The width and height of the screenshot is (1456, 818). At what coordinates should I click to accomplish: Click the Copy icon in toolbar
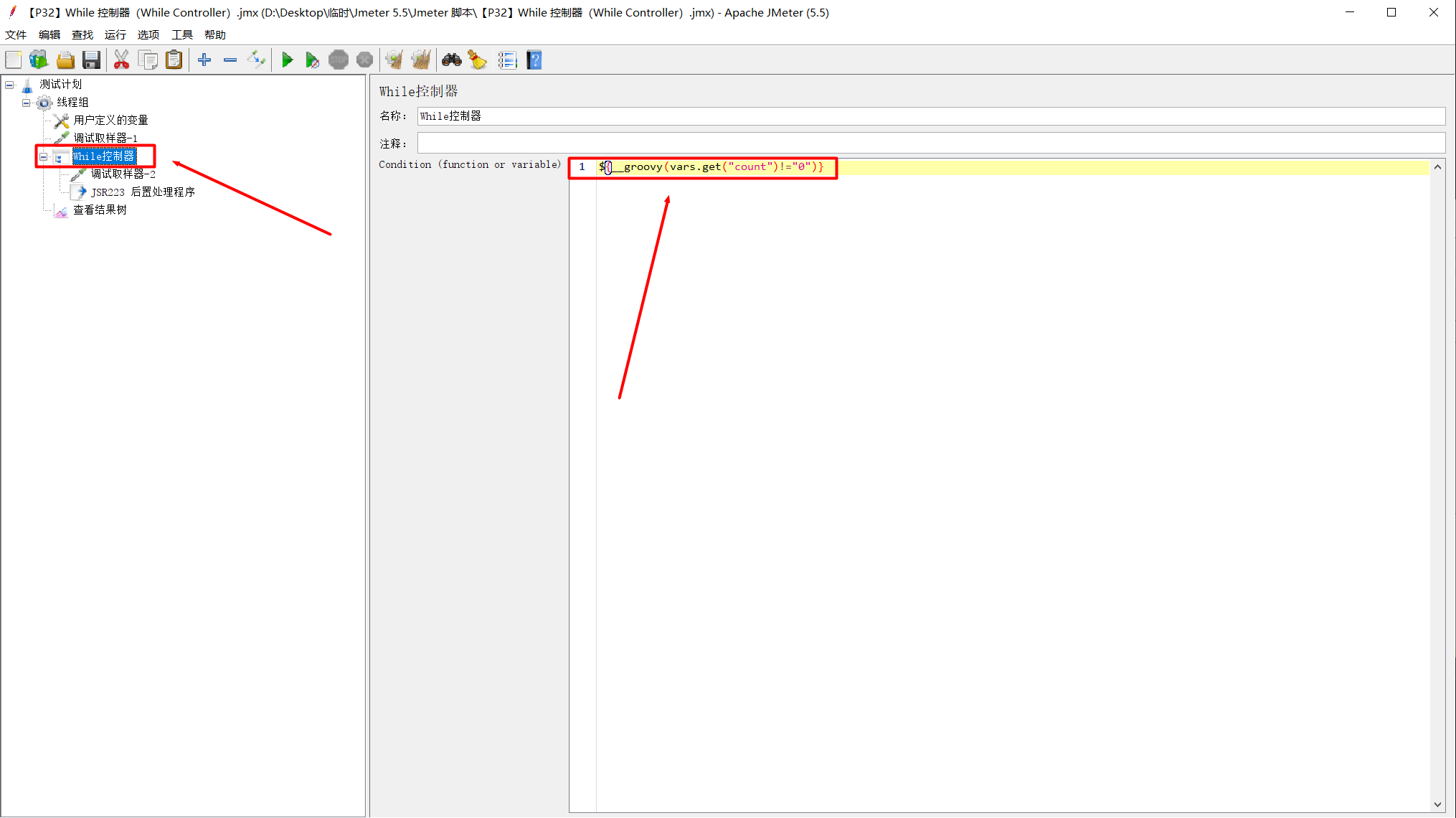point(148,60)
